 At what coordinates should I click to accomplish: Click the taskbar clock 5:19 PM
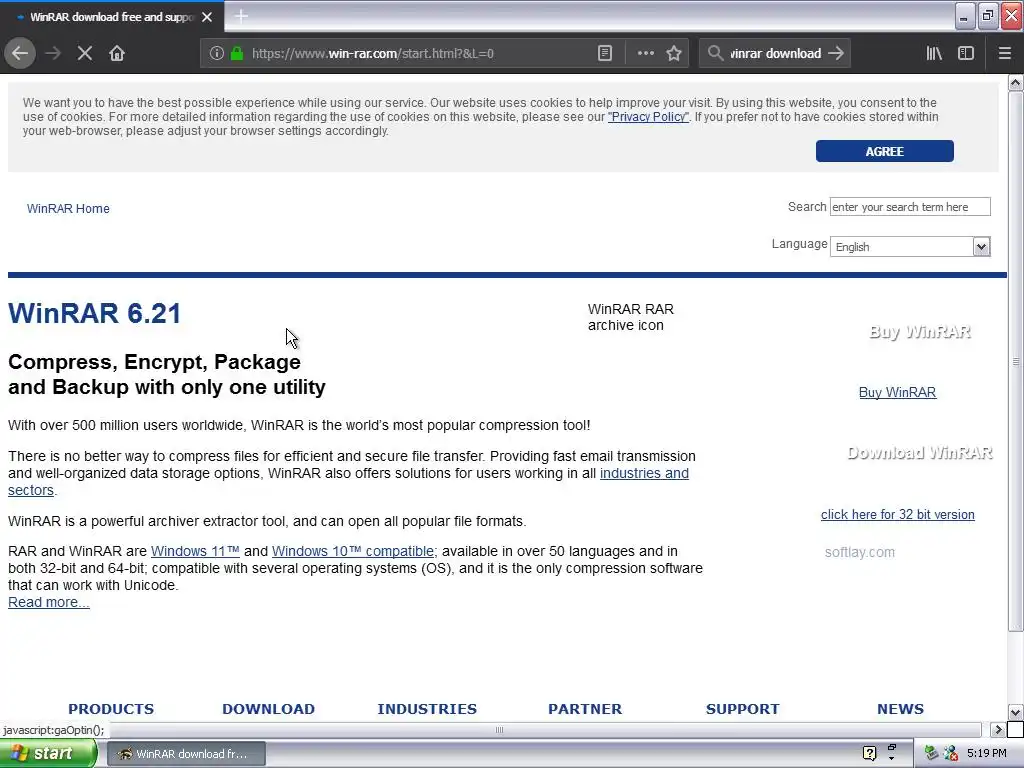pyautogui.click(x=987, y=753)
